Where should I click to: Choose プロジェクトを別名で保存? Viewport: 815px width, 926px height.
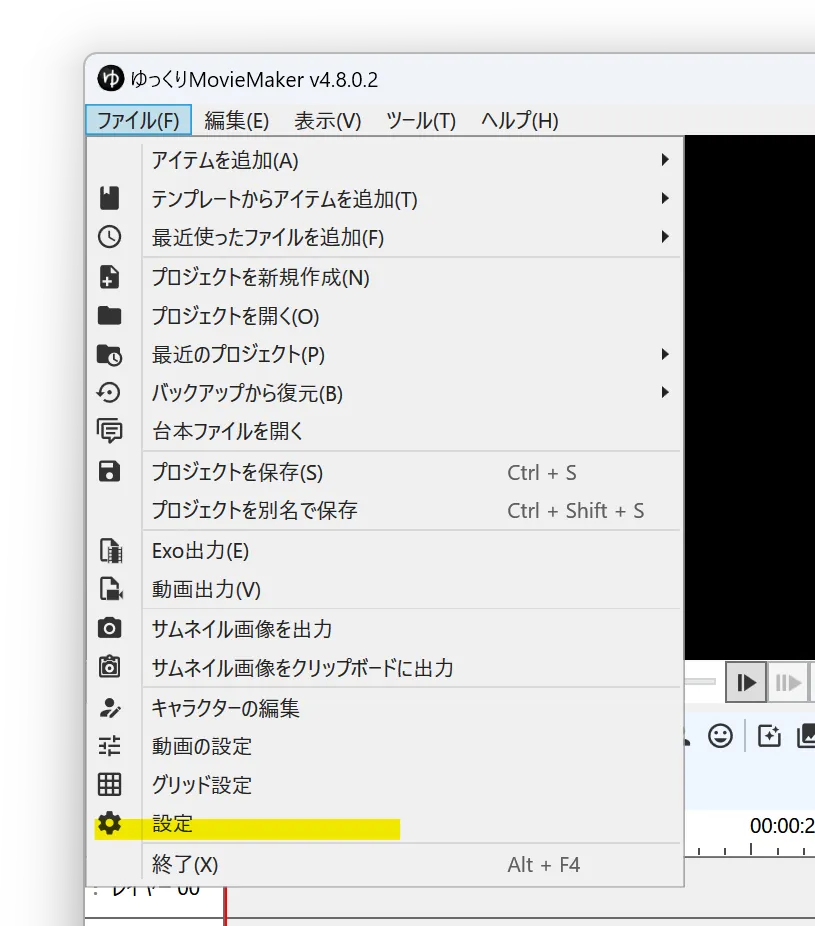385,510
